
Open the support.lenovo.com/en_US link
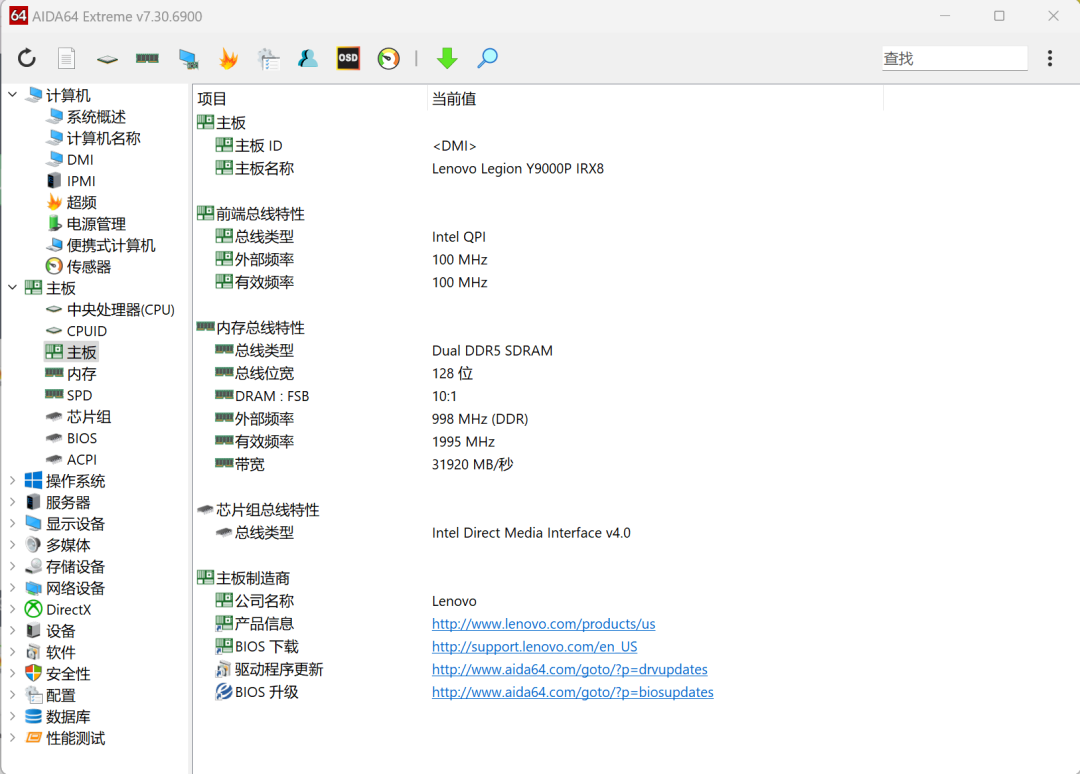pyautogui.click(x=534, y=646)
